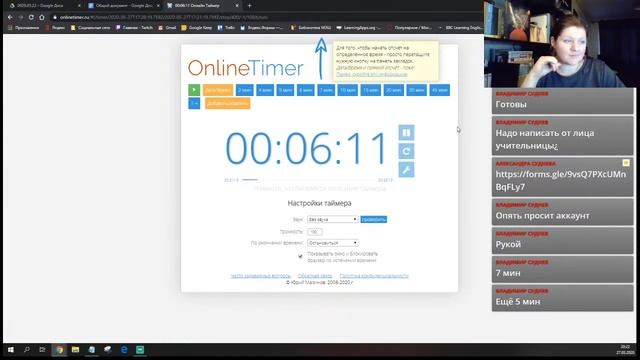Screen dimensions: 640x360
Task: Click the chat message "Готовы"
Action: [x=511, y=104]
